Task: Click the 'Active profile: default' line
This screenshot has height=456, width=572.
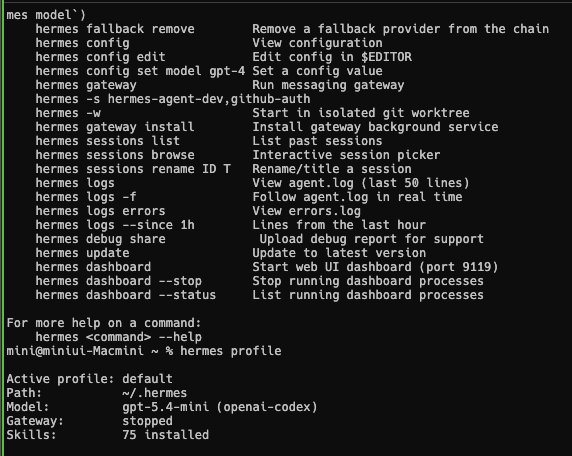Action: click(x=89, y=379)
